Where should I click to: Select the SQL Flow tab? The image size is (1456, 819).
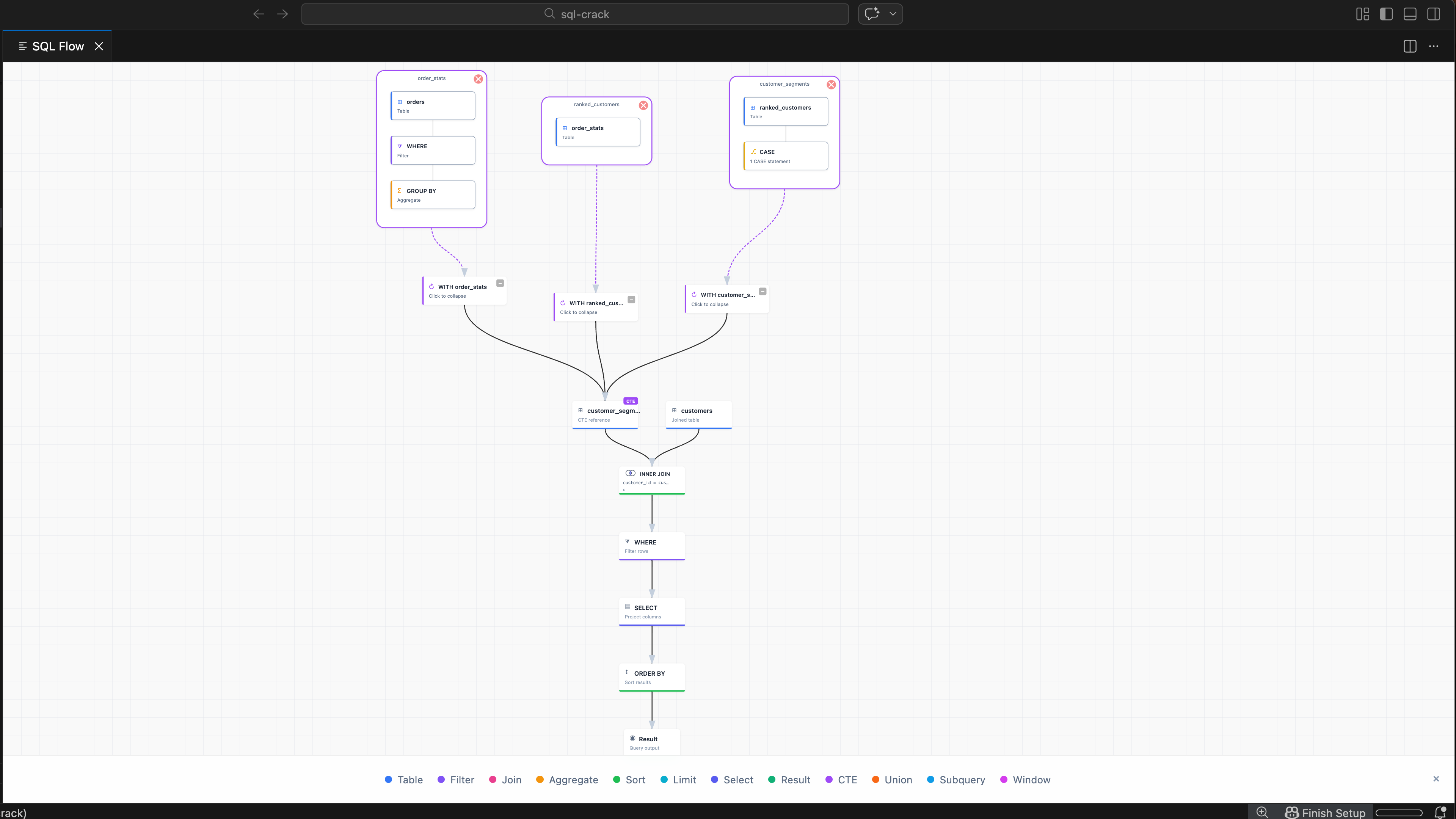tap(57, 46)
